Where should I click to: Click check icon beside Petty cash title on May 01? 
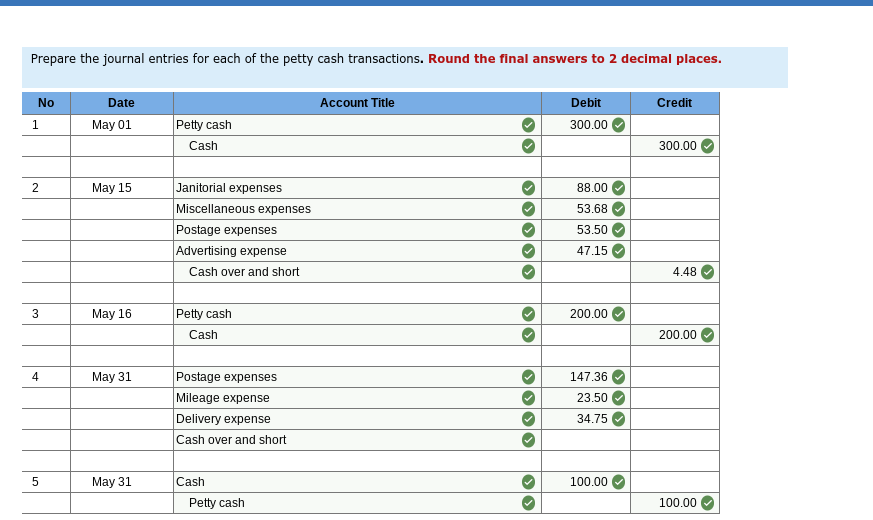coord(528,125)
